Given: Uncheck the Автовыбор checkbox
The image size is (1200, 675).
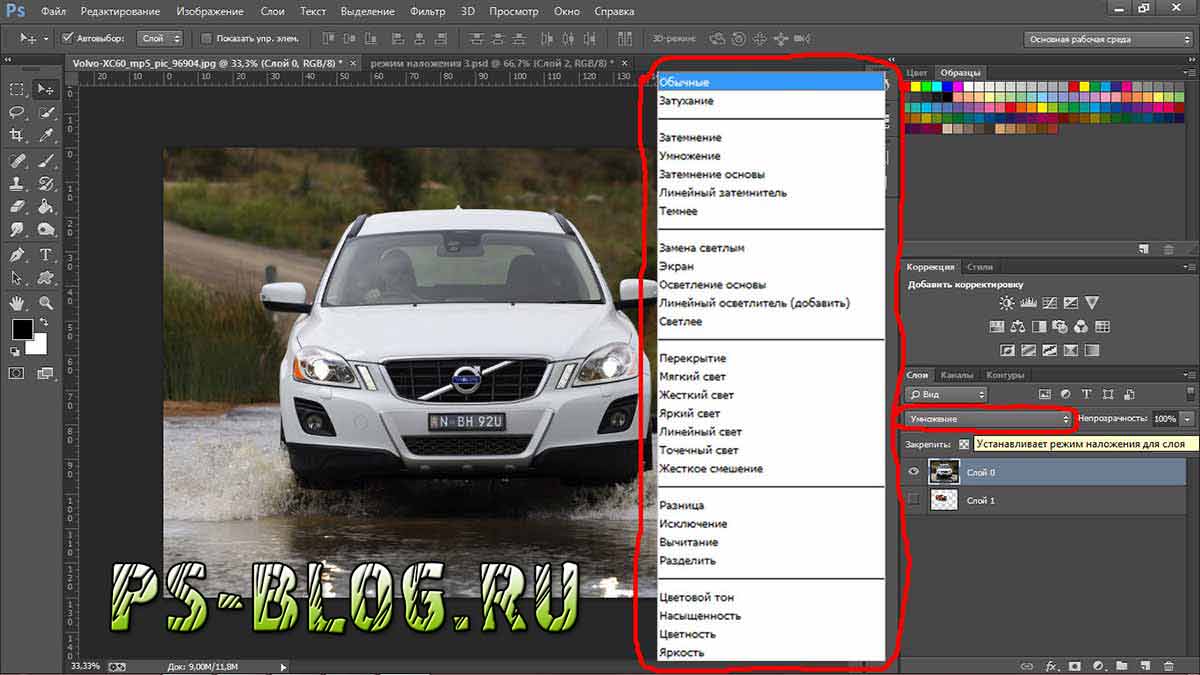Looking at the screenshot, I should click(68, 39).
